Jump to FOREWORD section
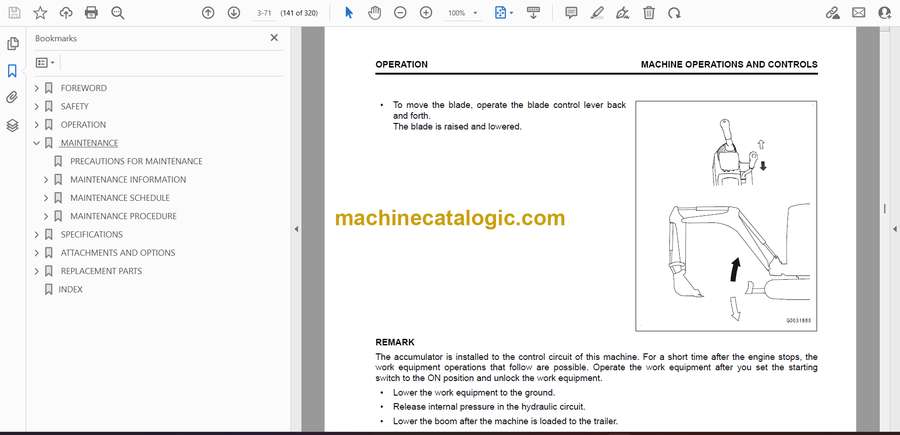The width and height of the screenshot is (900, 435). (84, 88)
